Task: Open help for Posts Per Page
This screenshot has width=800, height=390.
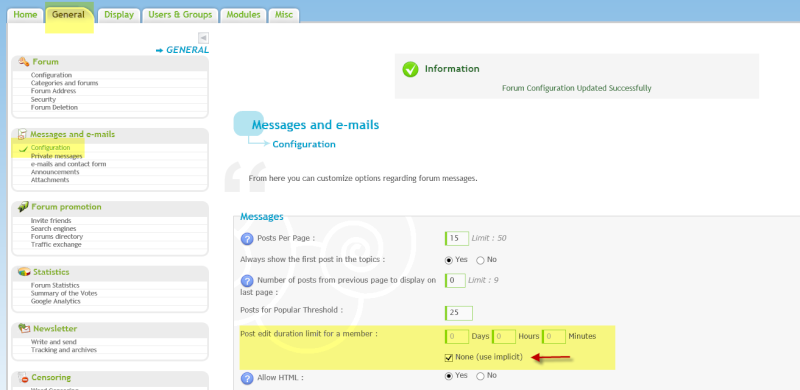Action: tap(247, 238)
